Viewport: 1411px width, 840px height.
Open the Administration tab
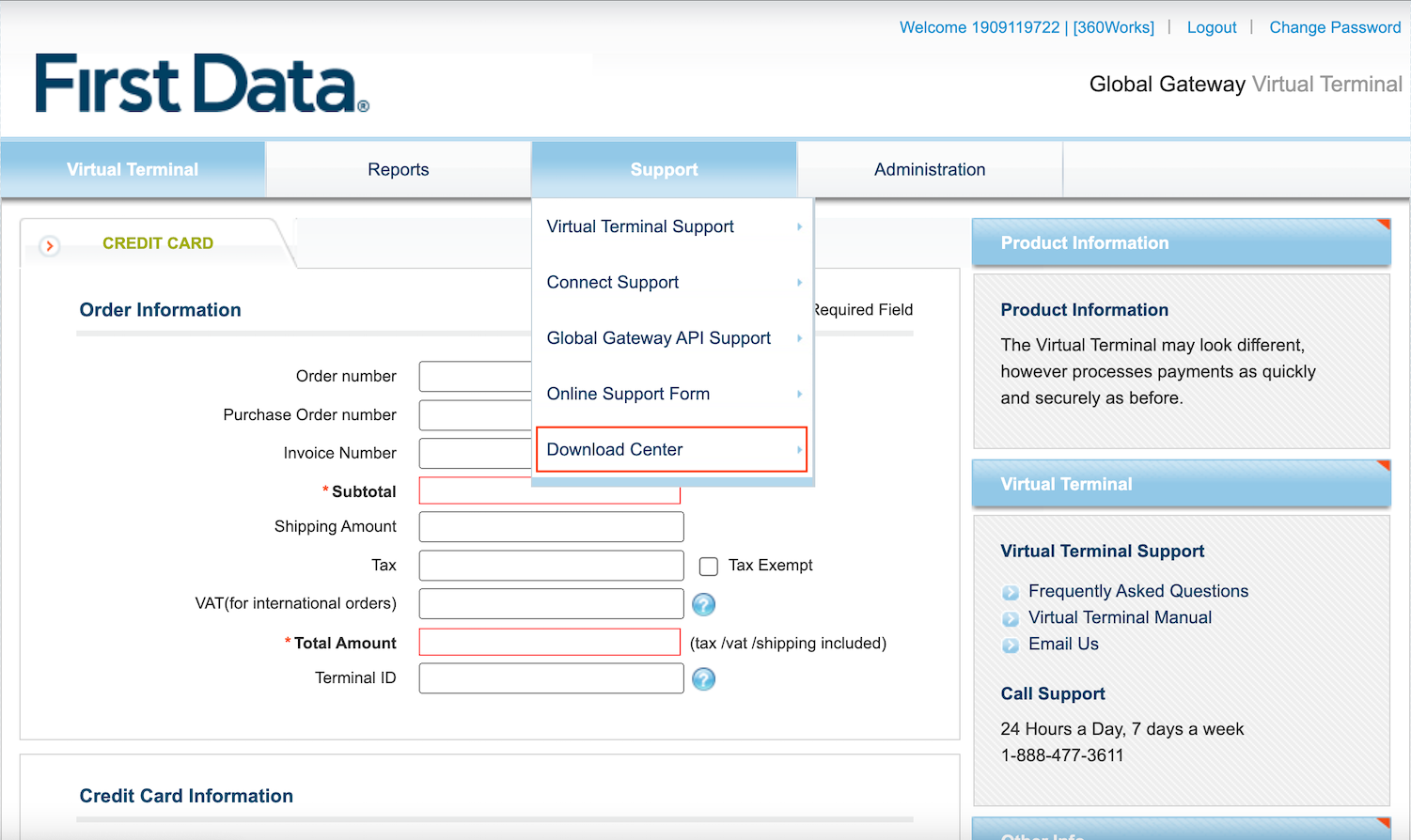coord(930,169)
